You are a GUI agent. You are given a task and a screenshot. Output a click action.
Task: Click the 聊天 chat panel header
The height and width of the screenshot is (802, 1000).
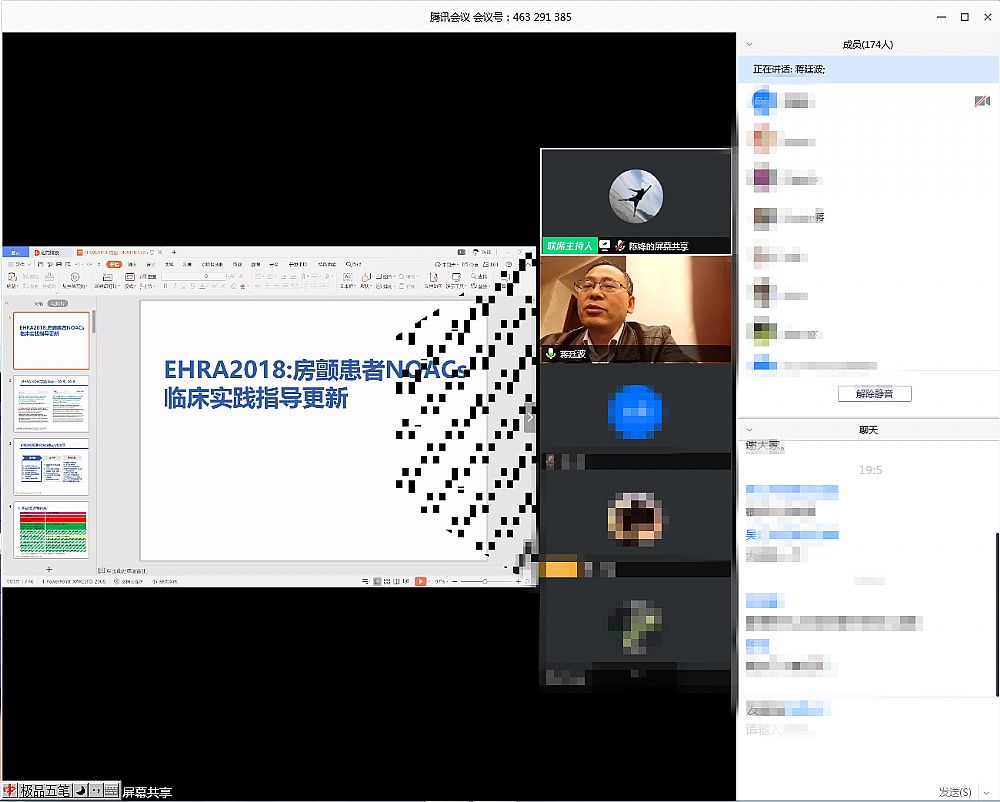coord(868,430)
